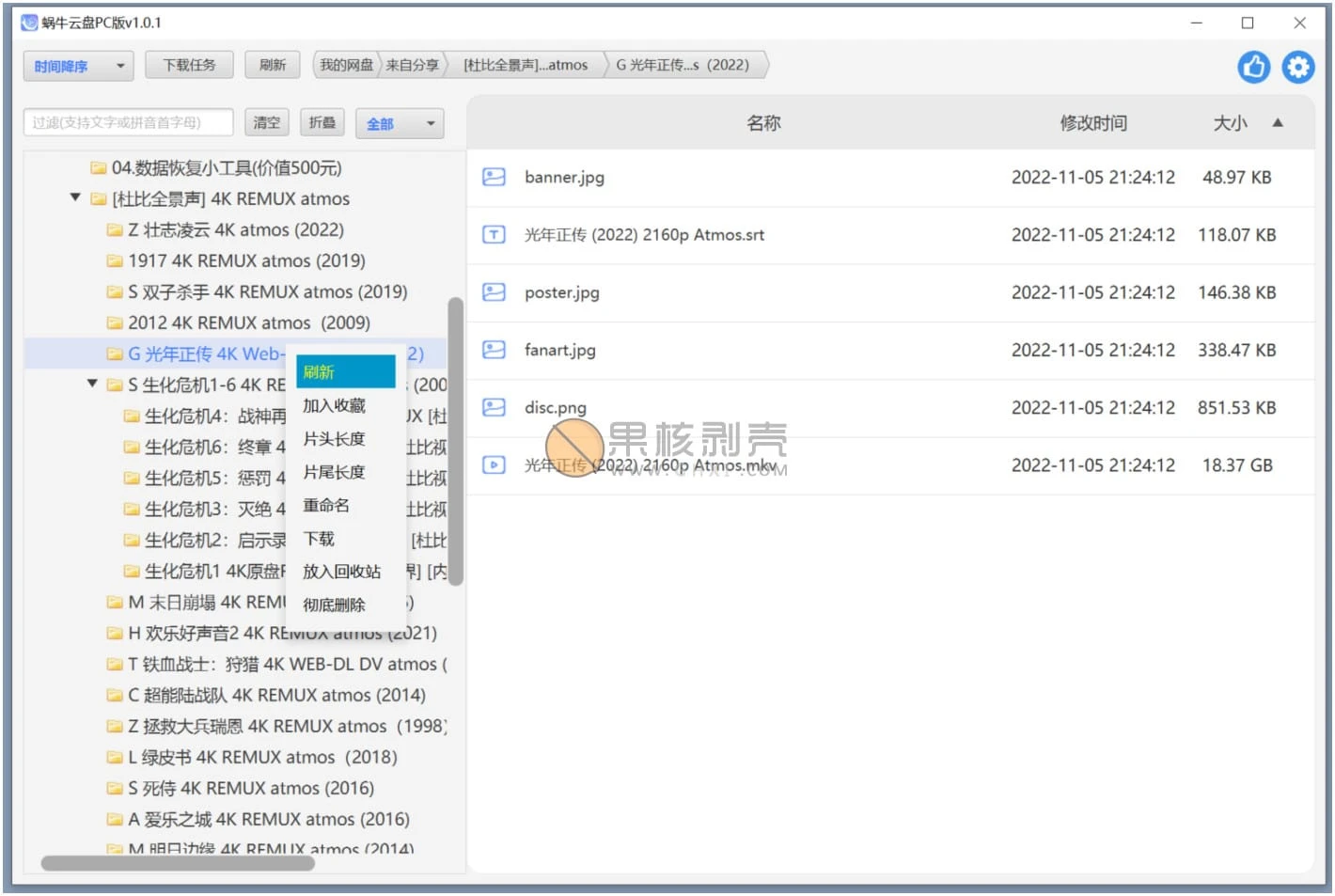Click the subtitle file icon for the .srt file
Image resolution: width=1335 pixels, height=896 pixels.
pos(494,234)
